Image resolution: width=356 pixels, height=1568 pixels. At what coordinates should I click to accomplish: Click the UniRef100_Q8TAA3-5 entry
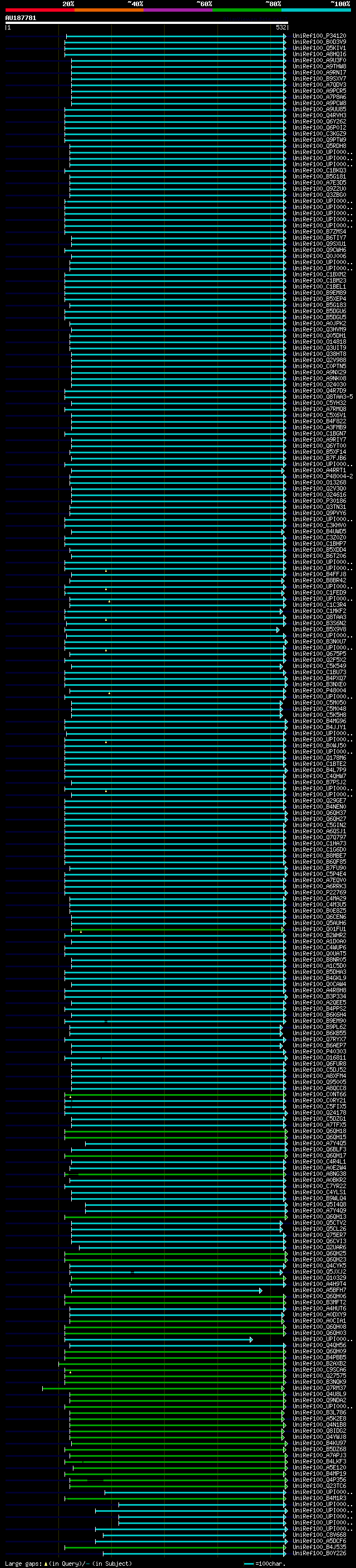pyautogui.click(x=323, y=397)
